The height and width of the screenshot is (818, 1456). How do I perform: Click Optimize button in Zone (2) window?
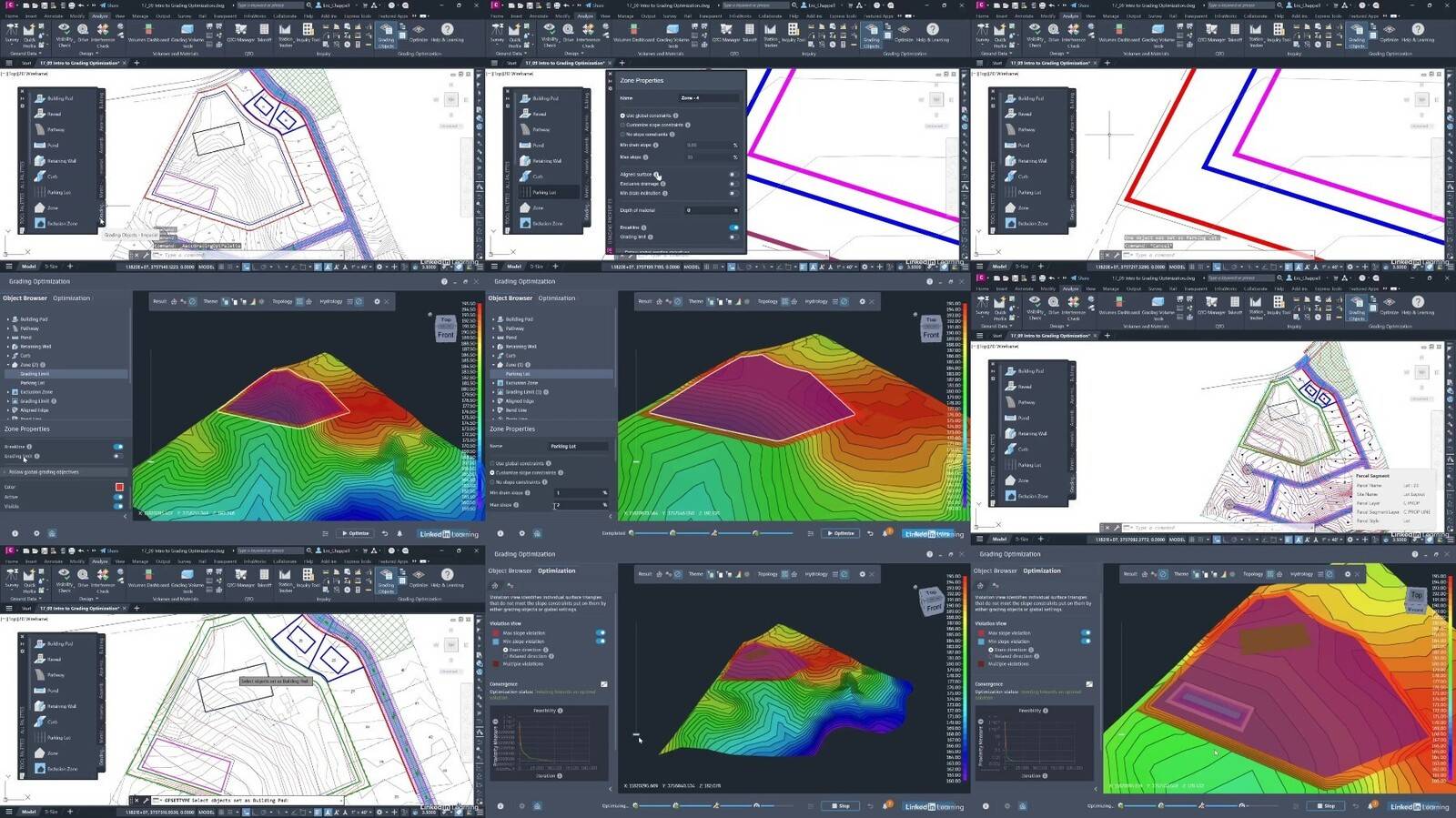pos(354,533)
